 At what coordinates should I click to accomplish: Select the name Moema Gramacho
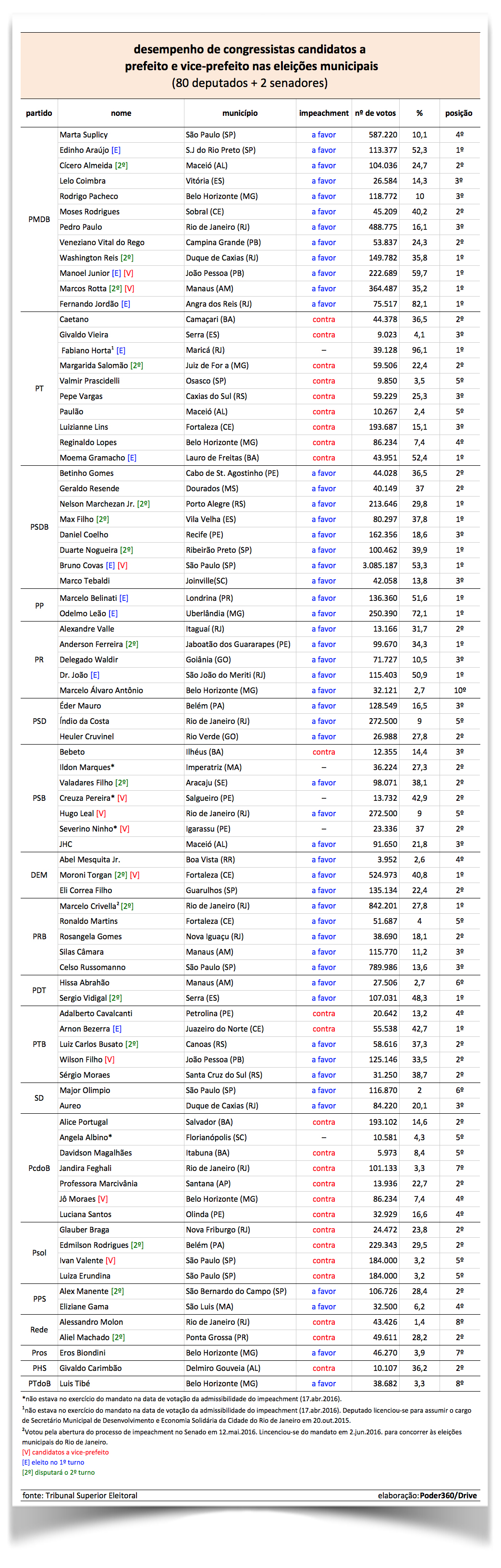(92, 458)
